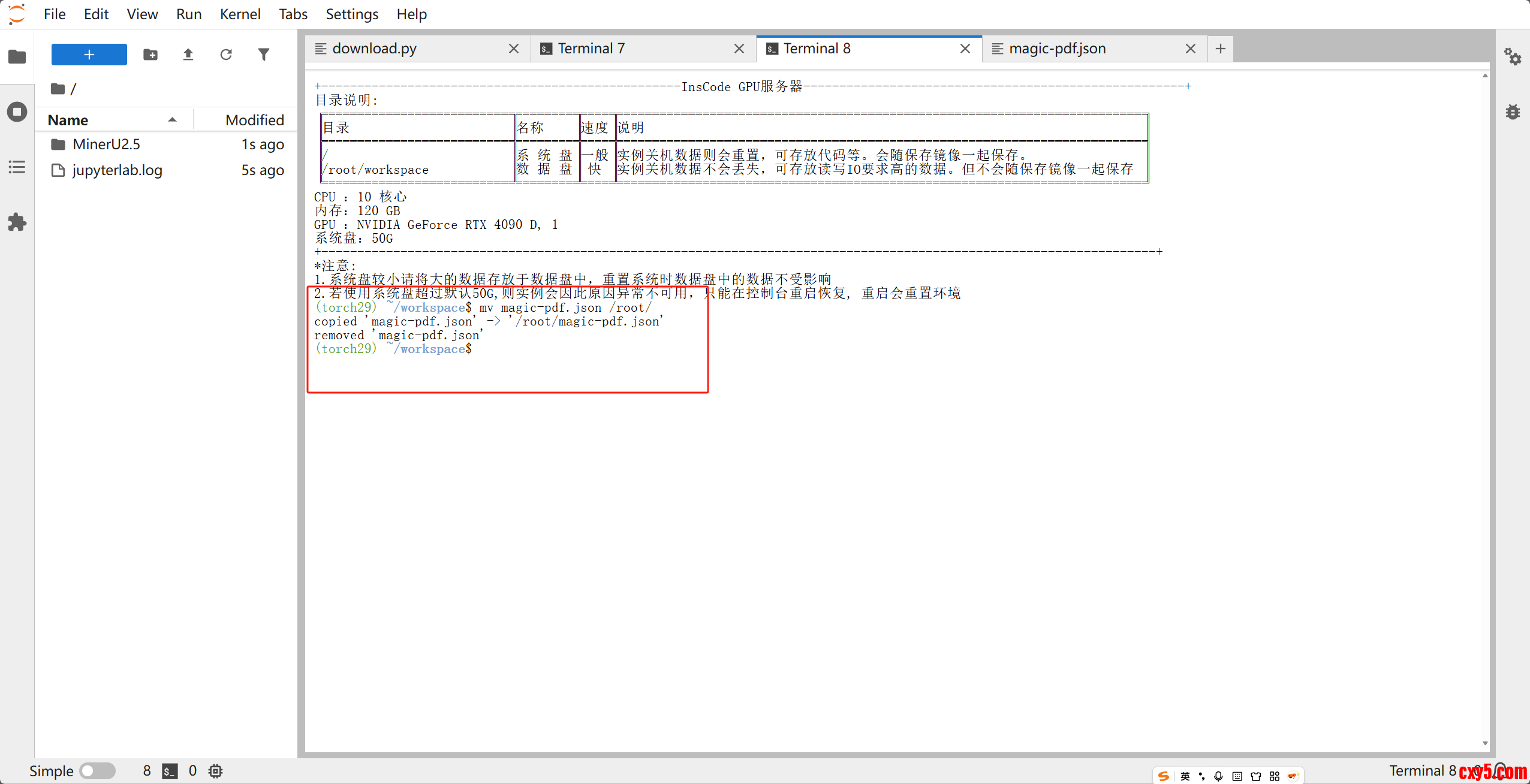The image size is (1530, 784).
Task: Open Running Terminals and Kernels panel
Action: pyautogui.click(x=17, y=112)
